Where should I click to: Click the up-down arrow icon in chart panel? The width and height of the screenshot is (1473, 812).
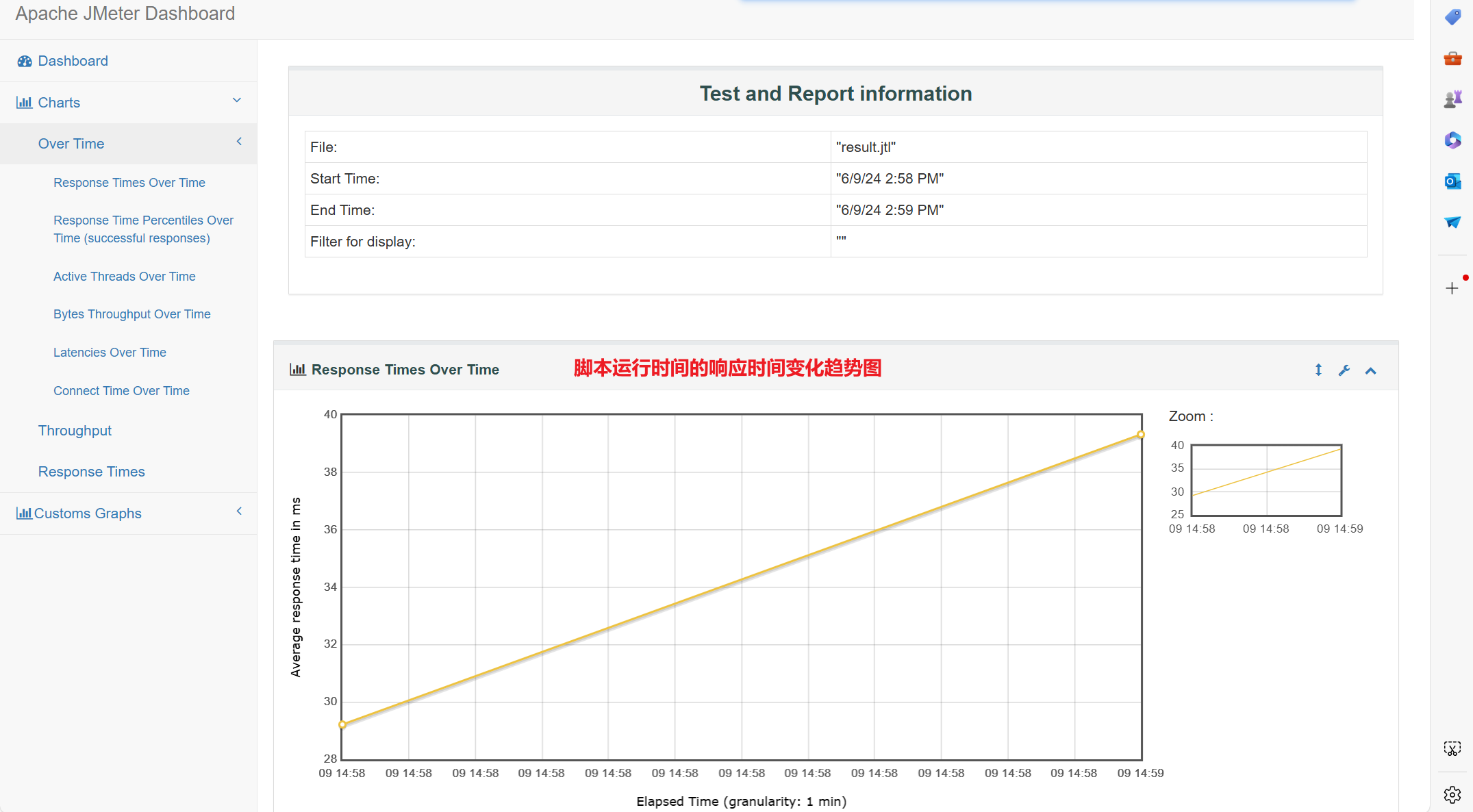[x=1318, y=370]
